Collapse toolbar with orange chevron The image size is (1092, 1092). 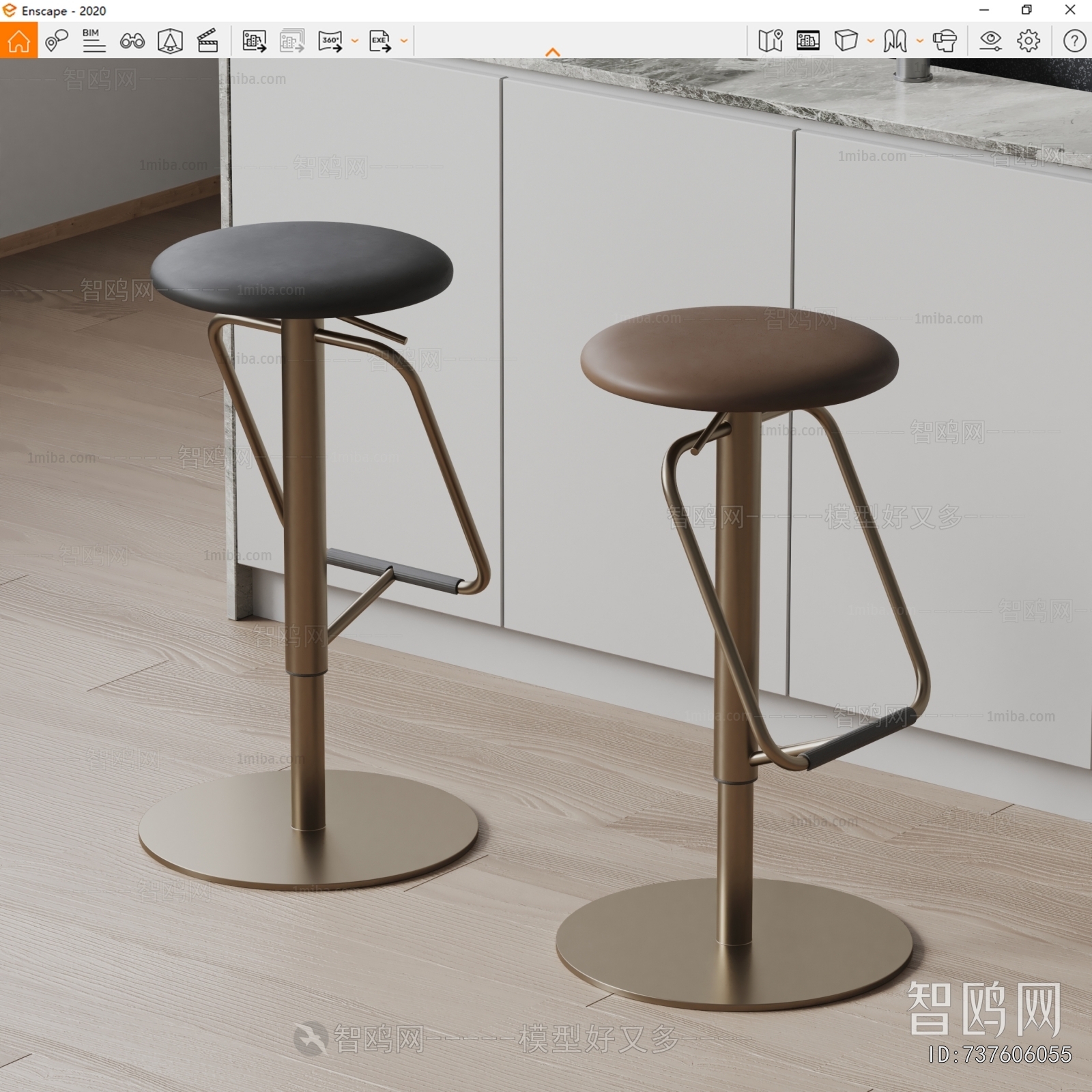[553, 52]
